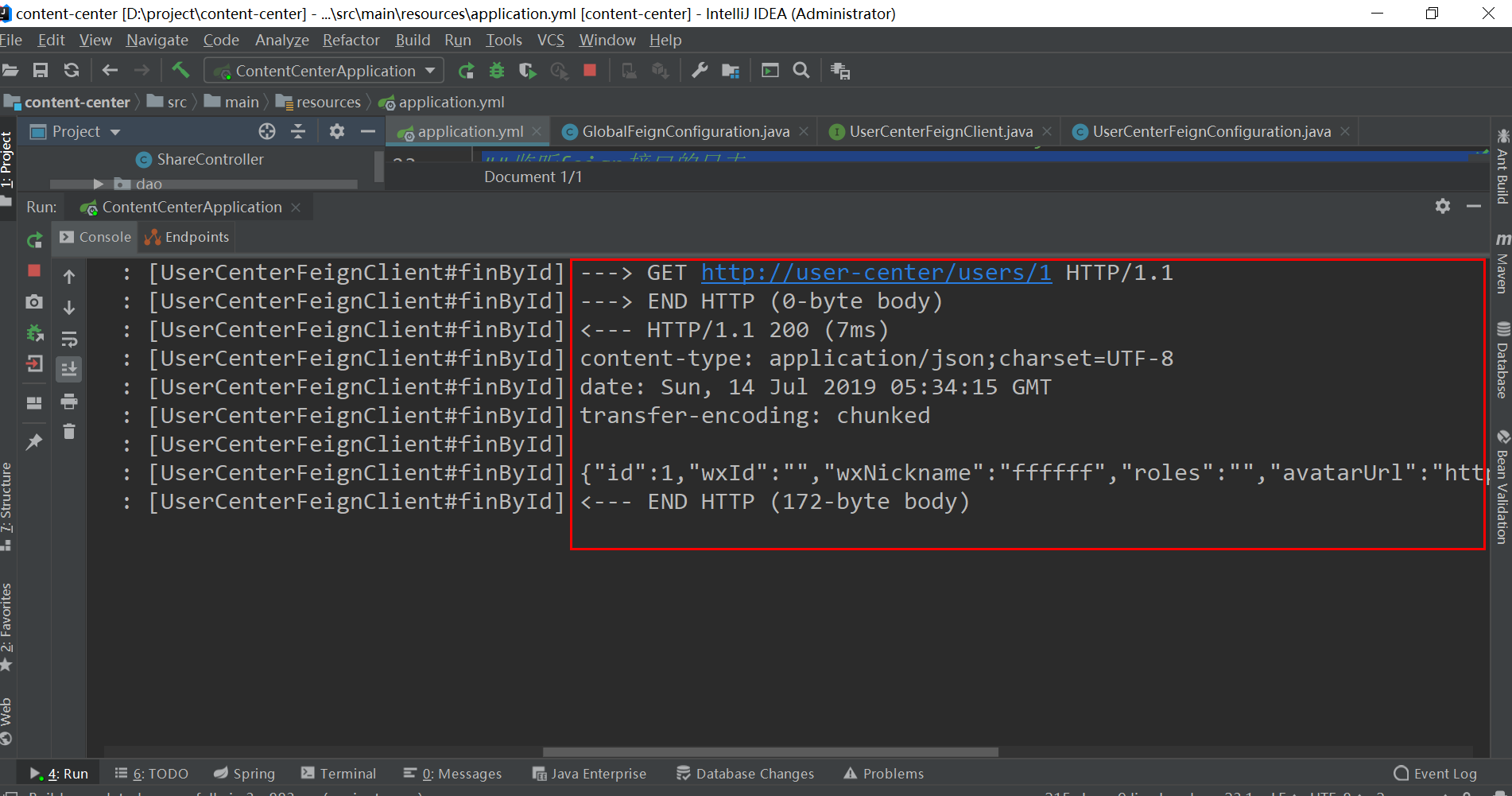Screen dimensions: 1512x796
Task: Stop the process in the Run panel
Action: 34,270
